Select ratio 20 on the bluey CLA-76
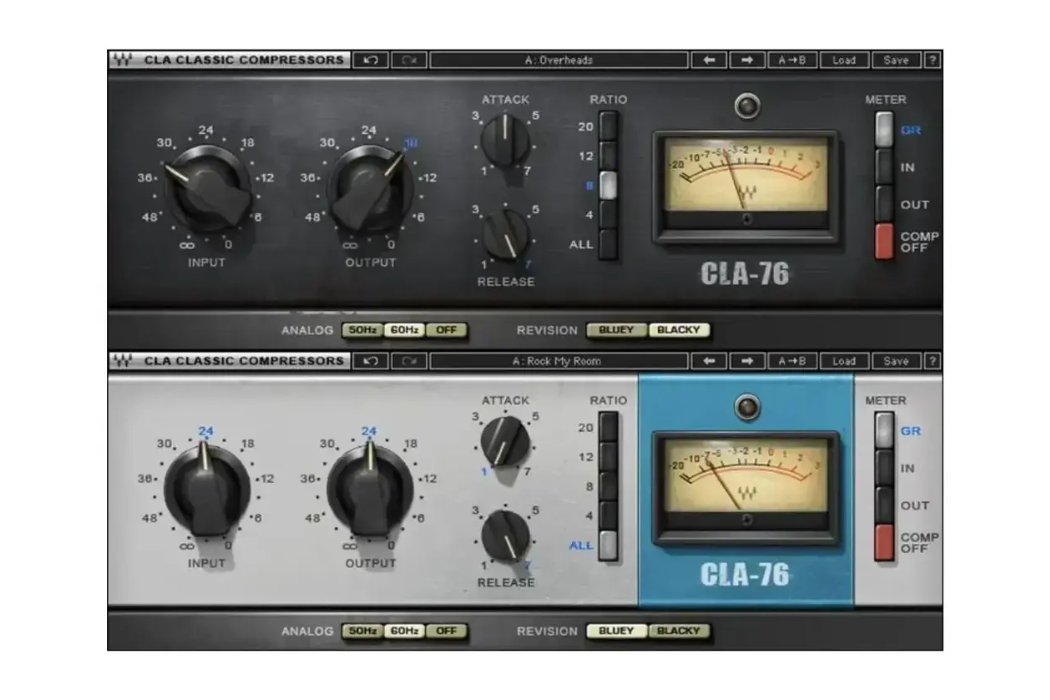1050x700 pixels. coord(608,427)
